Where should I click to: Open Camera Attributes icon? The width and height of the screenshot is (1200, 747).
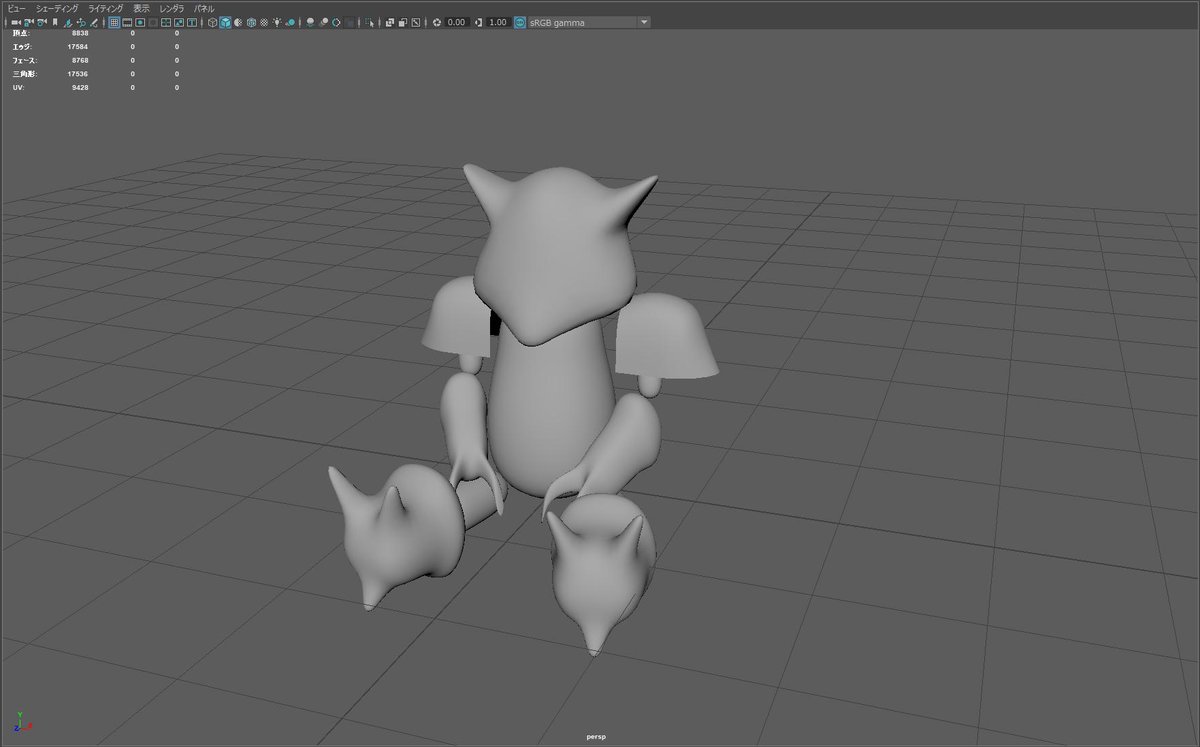(42, 22)
